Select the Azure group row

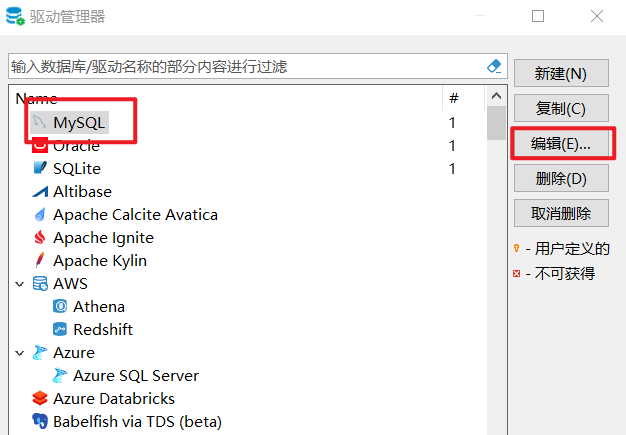74,353
